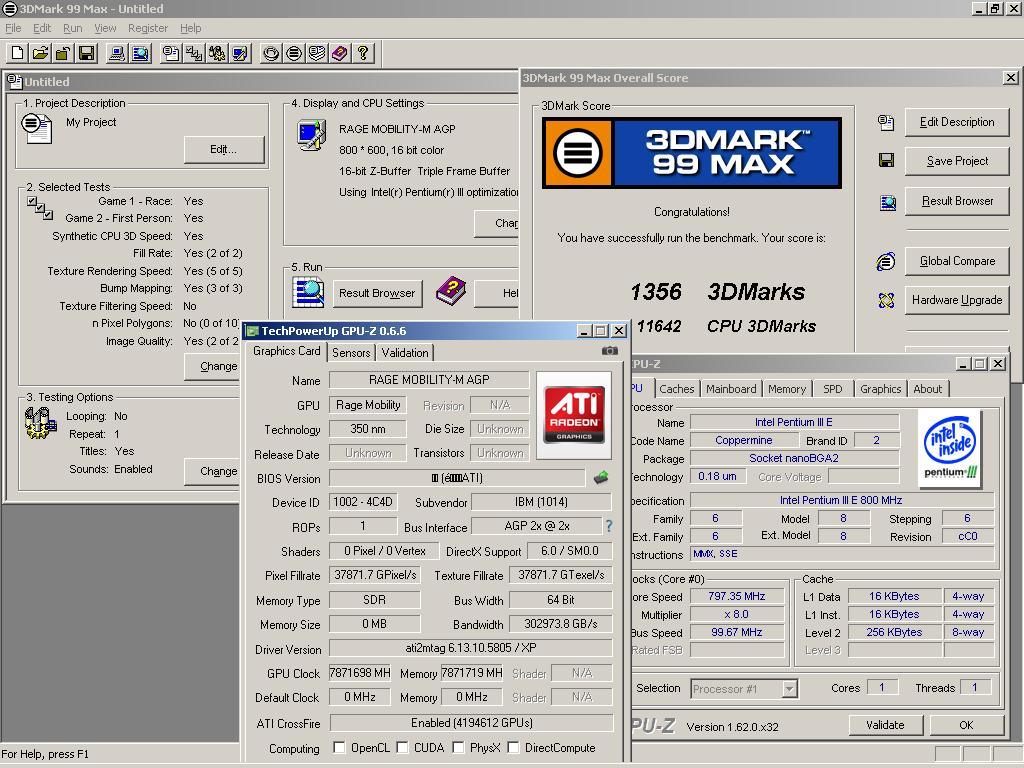
Task: Select the Graphics Card tab in GPU-Z
Action: pos(287,351)
